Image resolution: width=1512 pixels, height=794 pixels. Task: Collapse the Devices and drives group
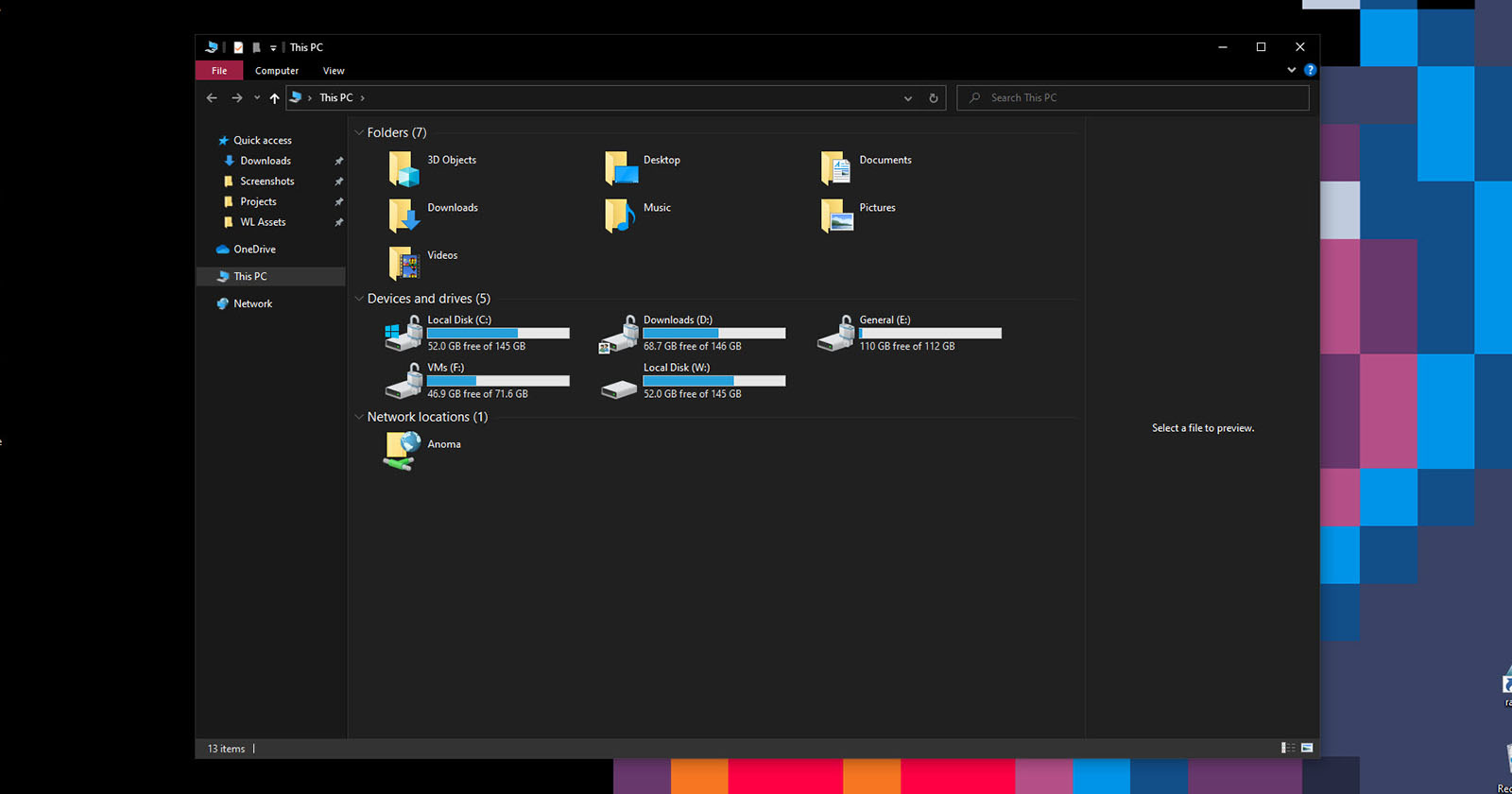click(359, 299)
